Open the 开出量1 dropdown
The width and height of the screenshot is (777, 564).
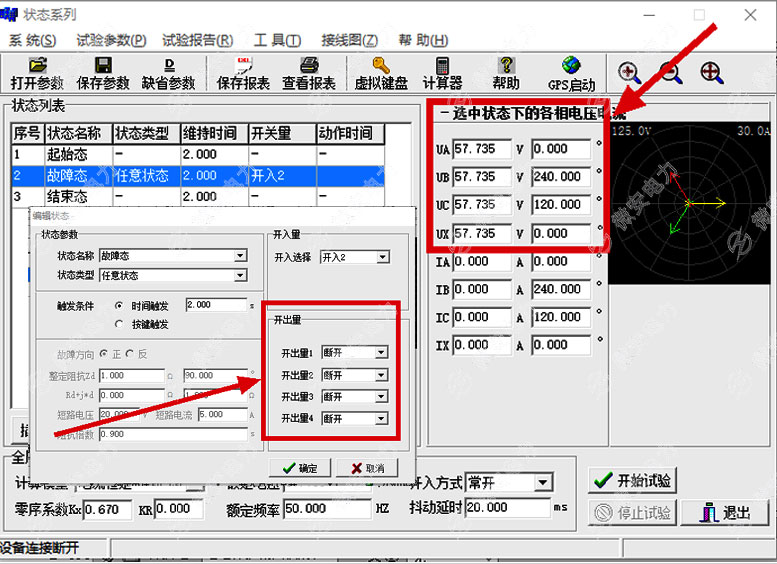pos(380,353)
